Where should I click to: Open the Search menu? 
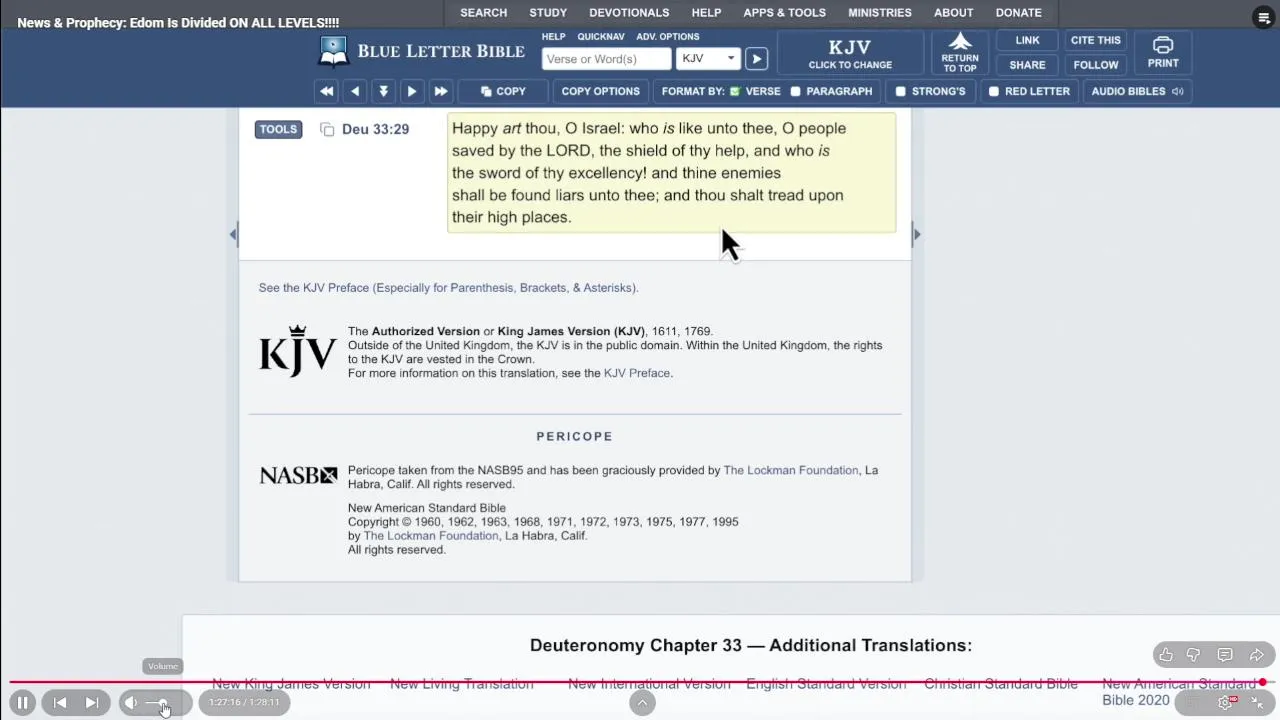pos(483,13)
